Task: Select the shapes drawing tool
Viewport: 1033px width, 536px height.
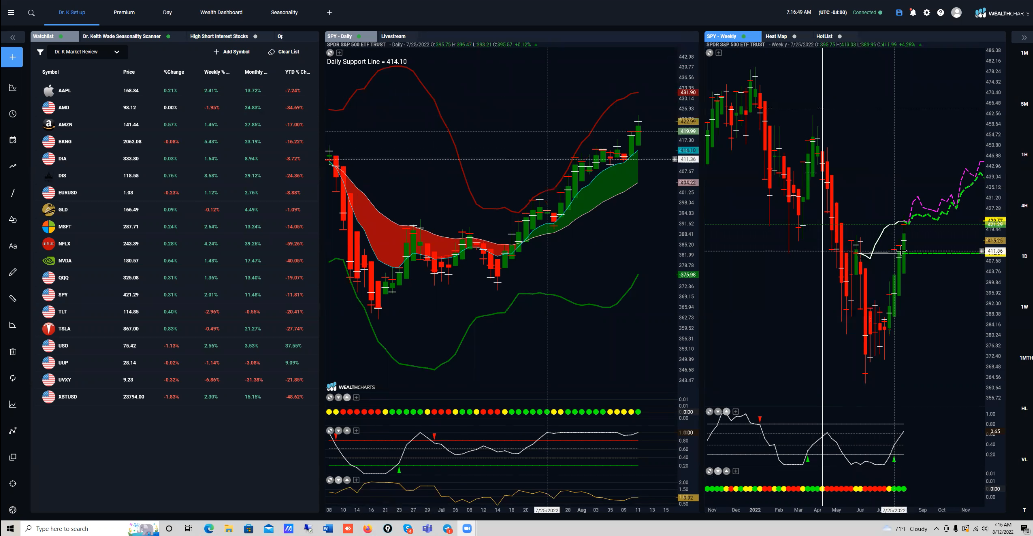Action: tap(13, 219)
